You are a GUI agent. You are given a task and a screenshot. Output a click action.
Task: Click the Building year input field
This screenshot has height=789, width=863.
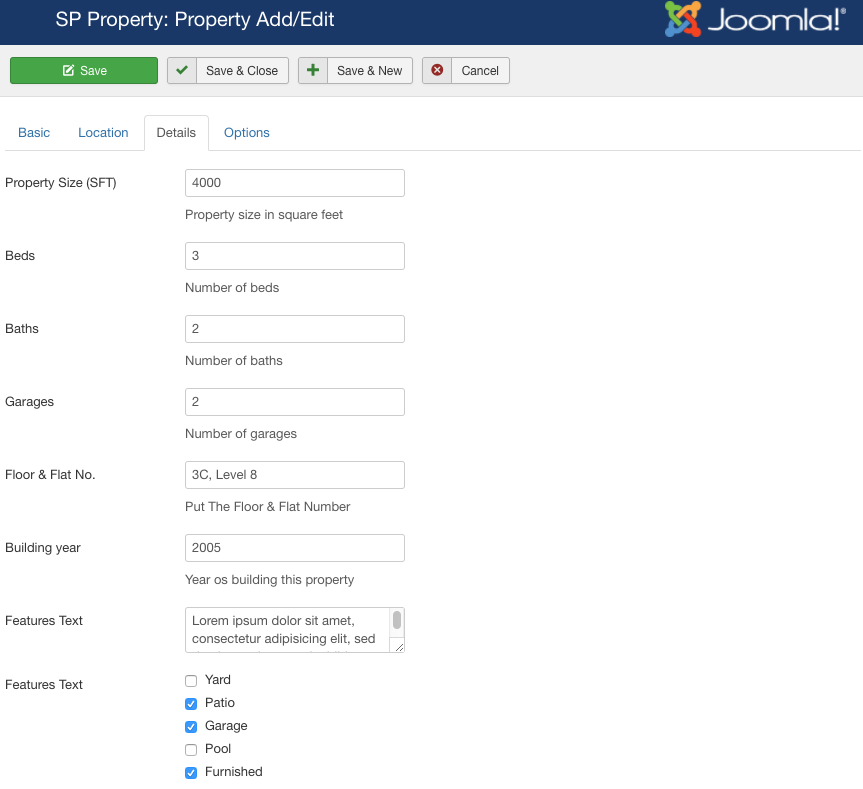coord(294,548)
